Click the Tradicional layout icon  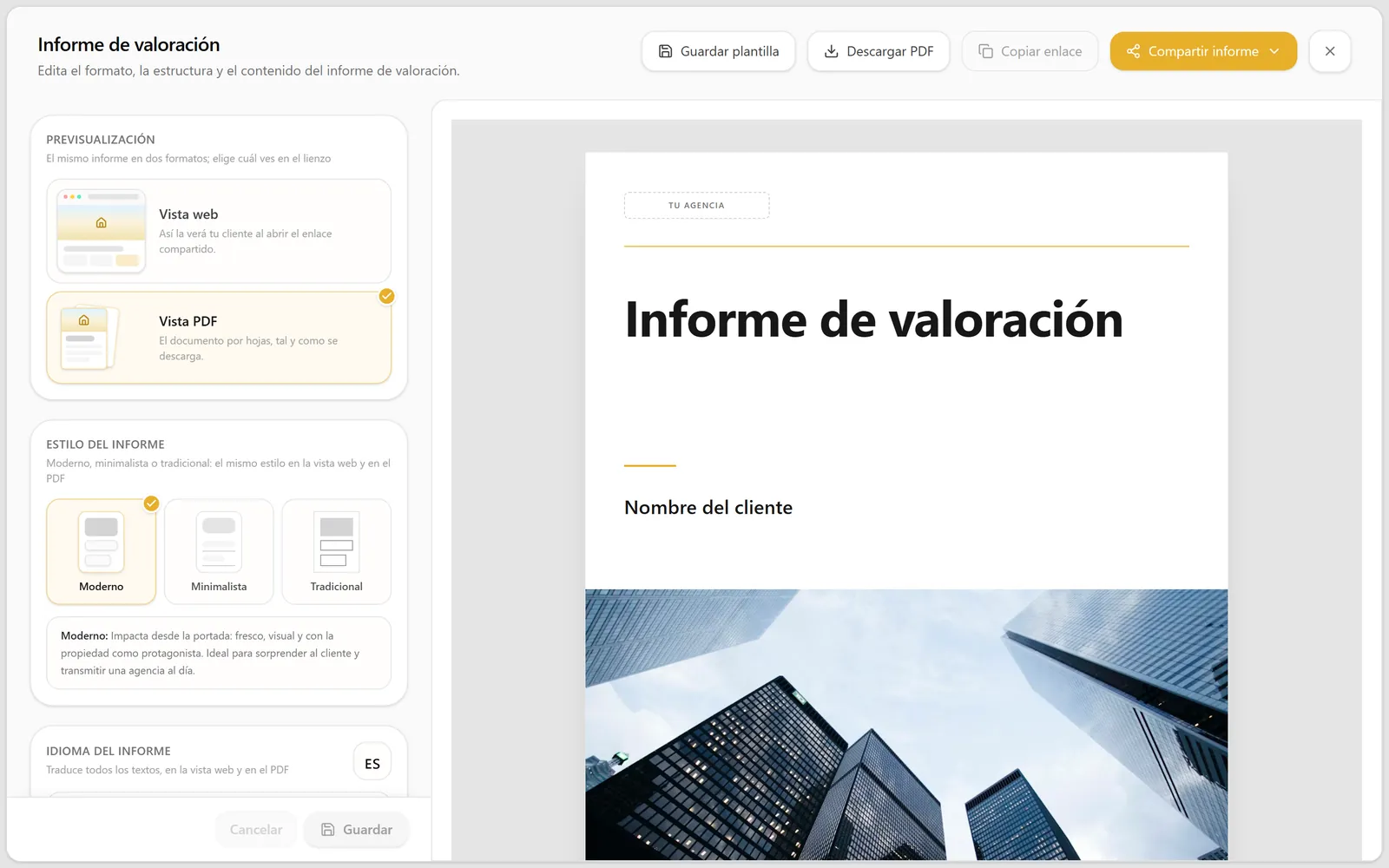pyautogui.click(x=337, y=542)
